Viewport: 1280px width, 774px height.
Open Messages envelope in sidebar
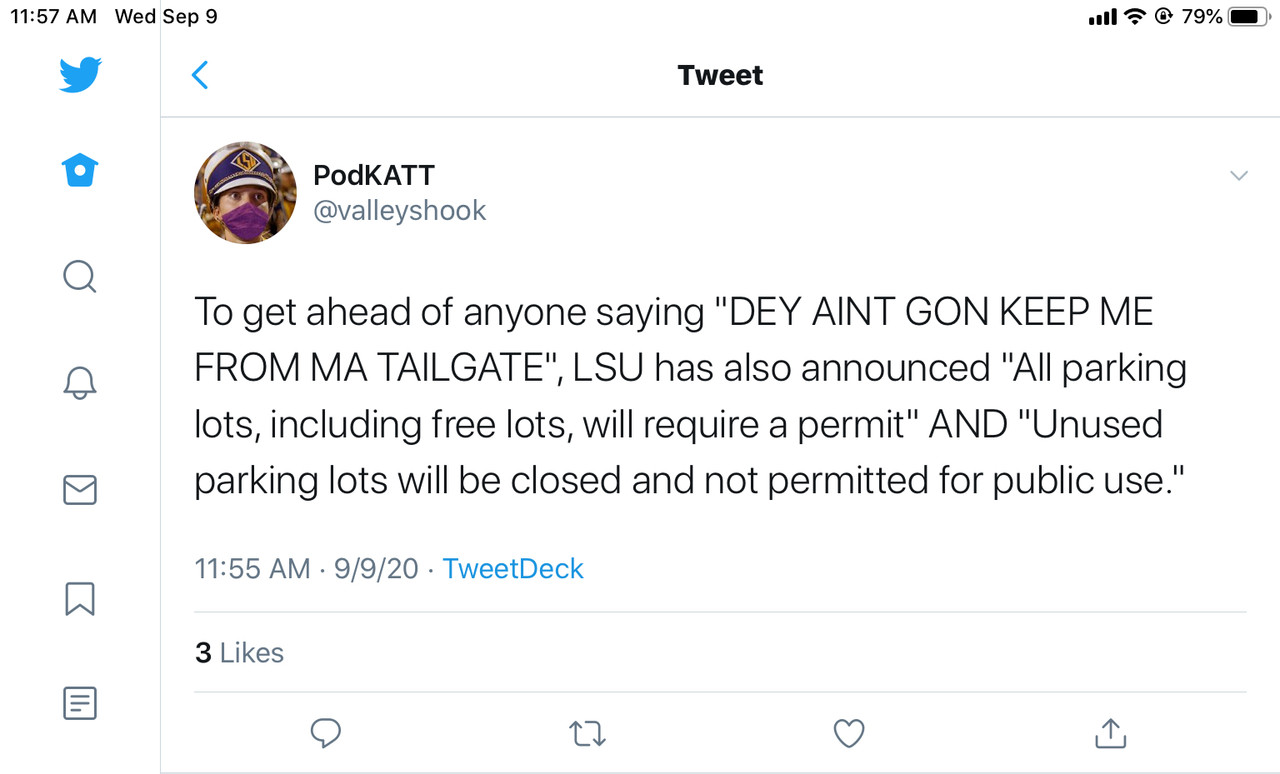click(80, 490)
